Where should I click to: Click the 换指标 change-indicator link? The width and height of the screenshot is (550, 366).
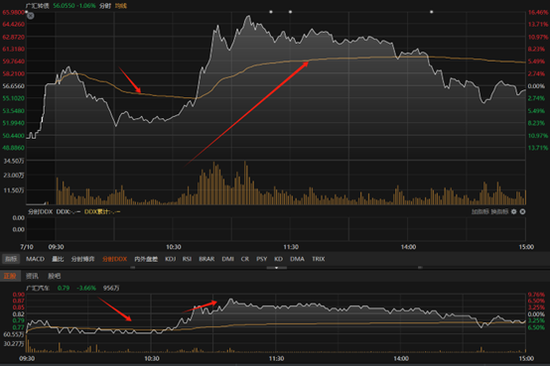[499, 212]
